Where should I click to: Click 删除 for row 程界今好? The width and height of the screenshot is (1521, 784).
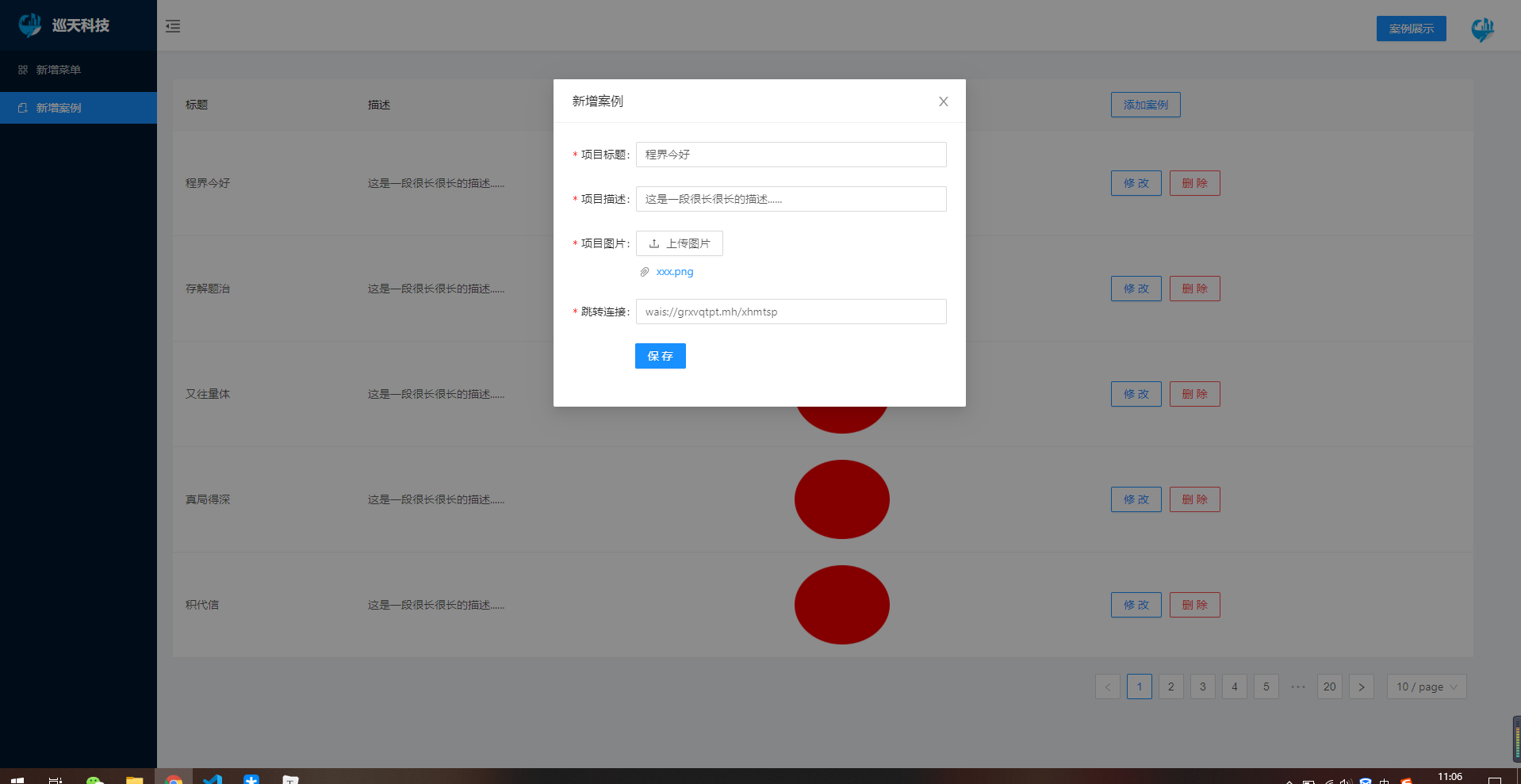coord(1194,183)
